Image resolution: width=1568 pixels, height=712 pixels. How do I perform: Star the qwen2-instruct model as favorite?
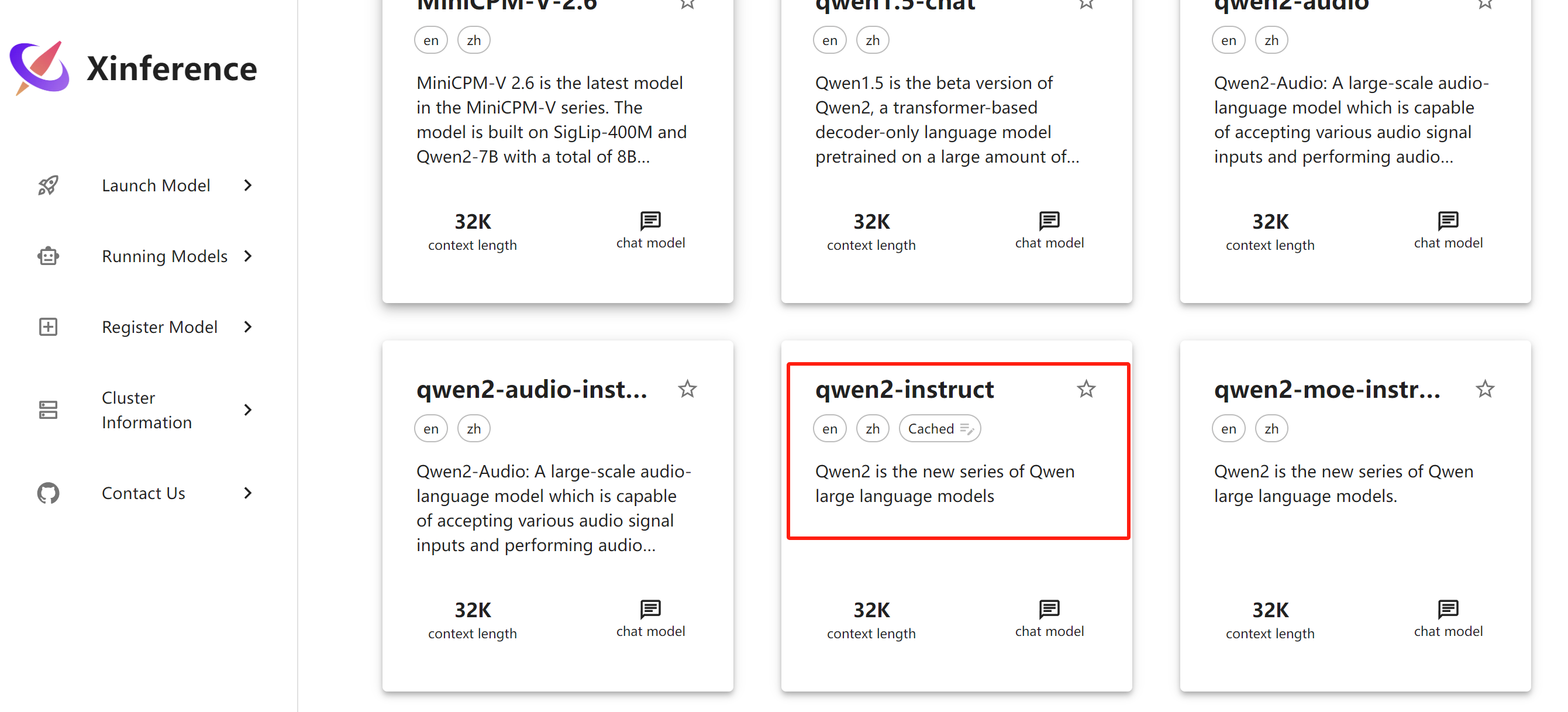1086,388
